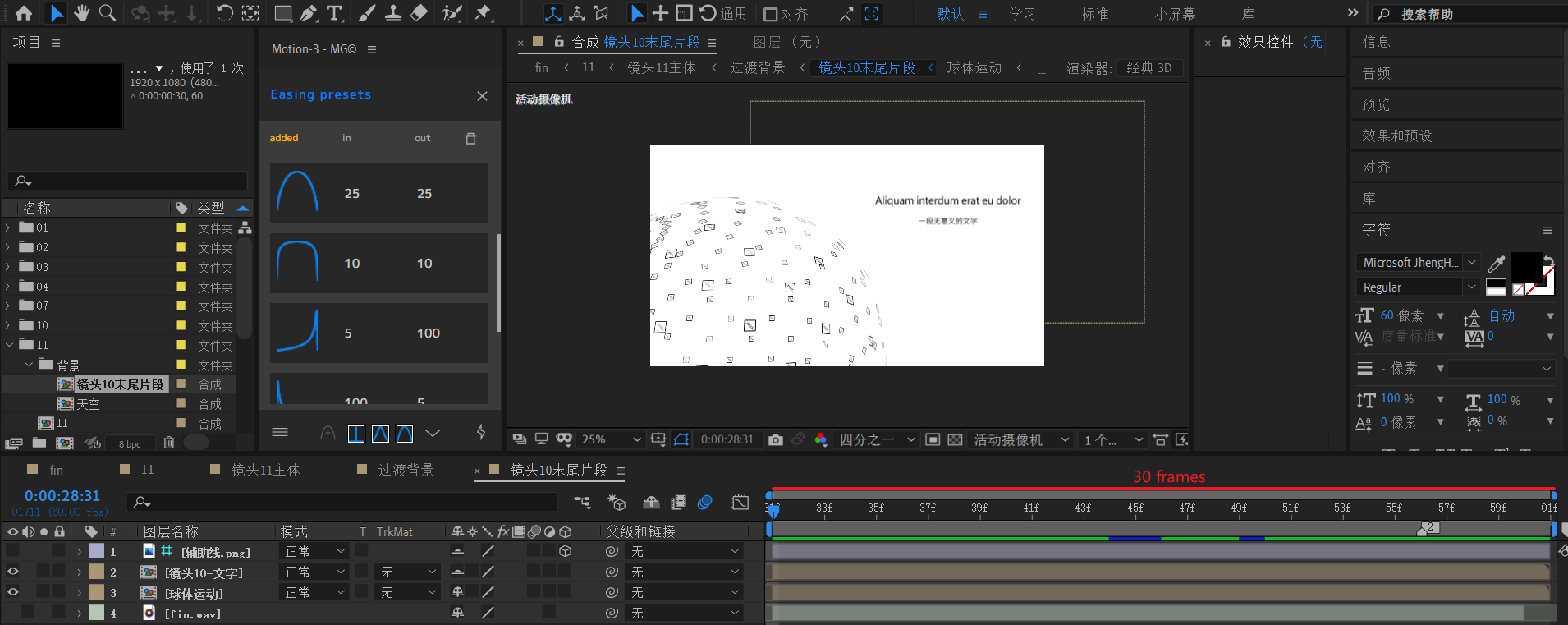Toggle mask and shape path visibility icon

coord(681,440)
